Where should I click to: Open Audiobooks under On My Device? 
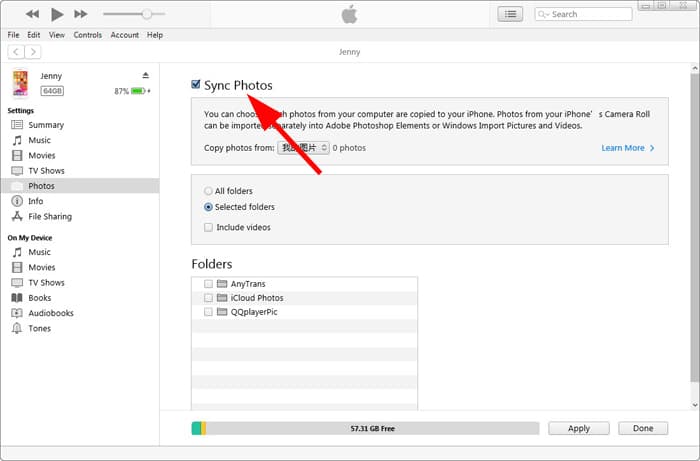coord(50,313)
